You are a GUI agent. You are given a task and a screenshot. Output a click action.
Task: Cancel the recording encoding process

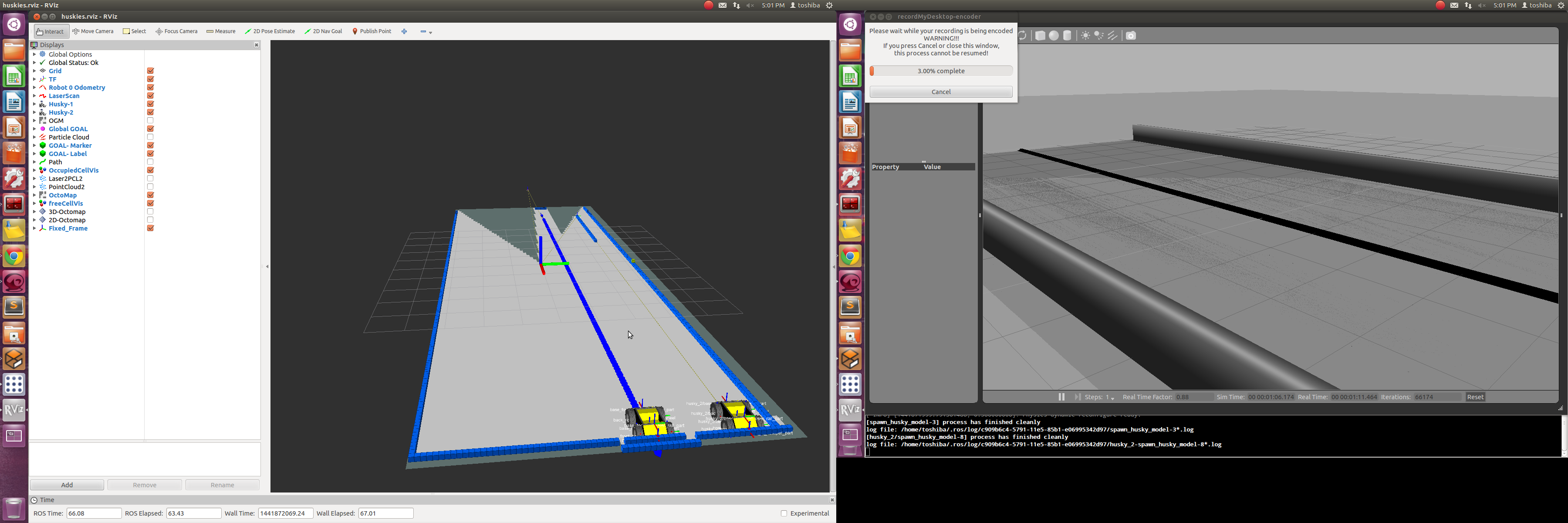[941, 92]
